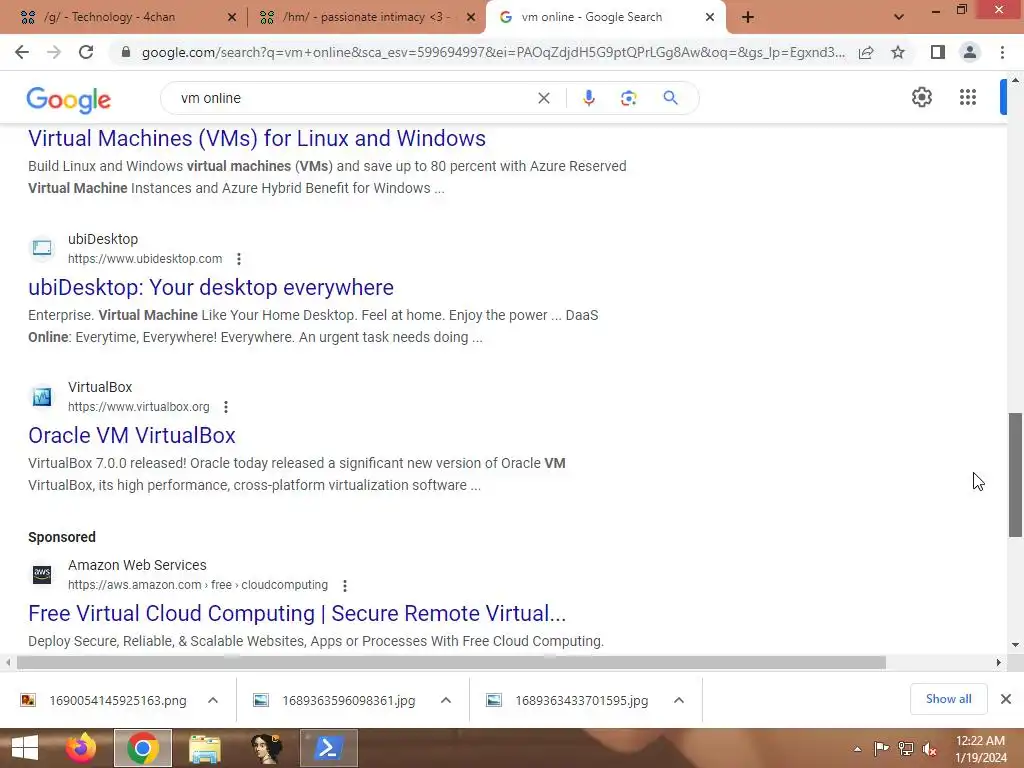Click the forward navigation arrow

pos(54,52)
